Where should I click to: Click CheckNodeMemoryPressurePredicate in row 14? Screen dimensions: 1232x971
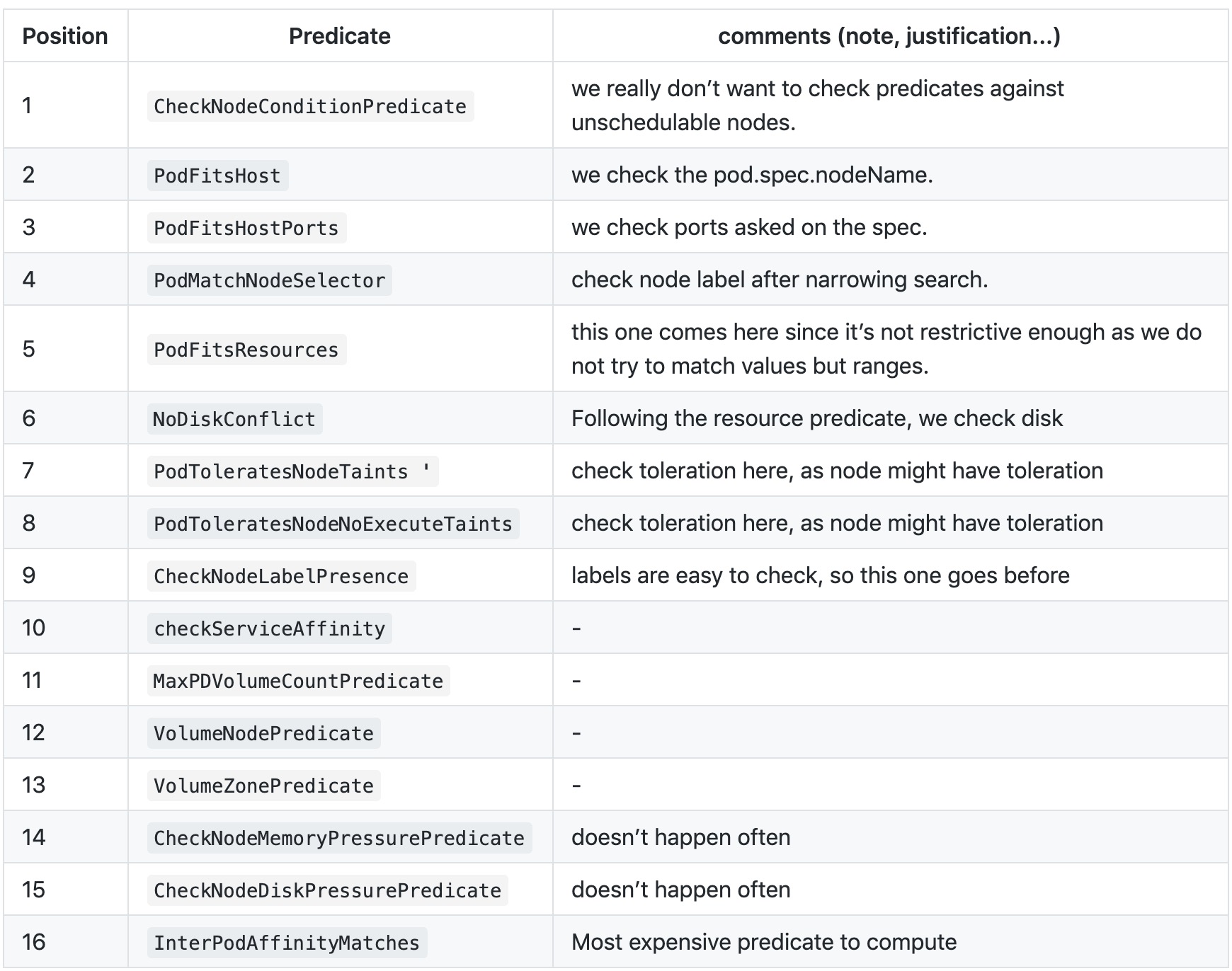click(339, 838)
